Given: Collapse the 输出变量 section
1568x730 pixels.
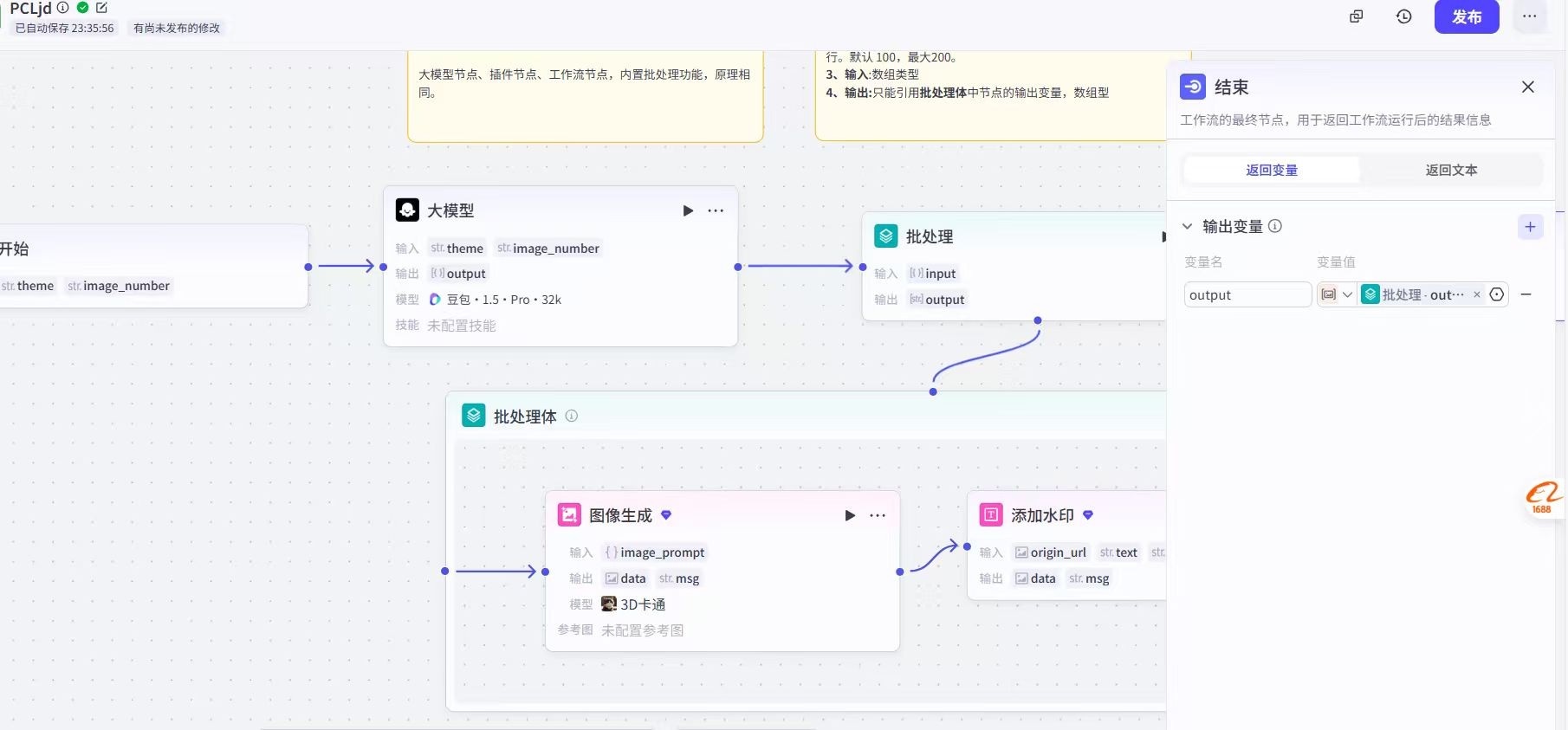Looking at the screenshot, I should (x=1188, y=226).
